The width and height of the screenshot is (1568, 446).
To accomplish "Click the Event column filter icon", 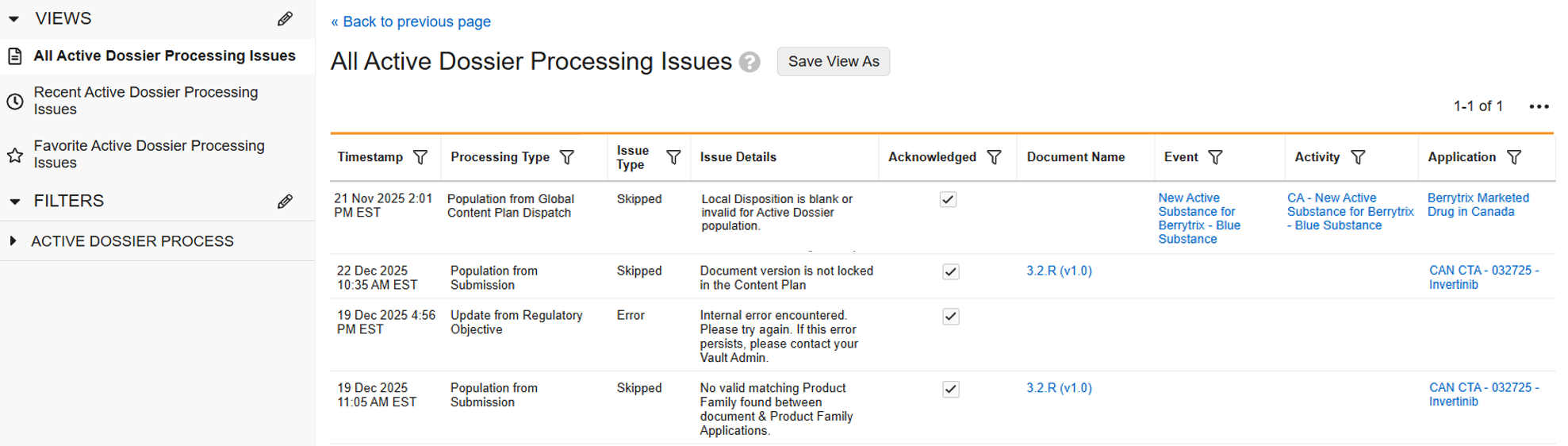I will (1215, 157).
